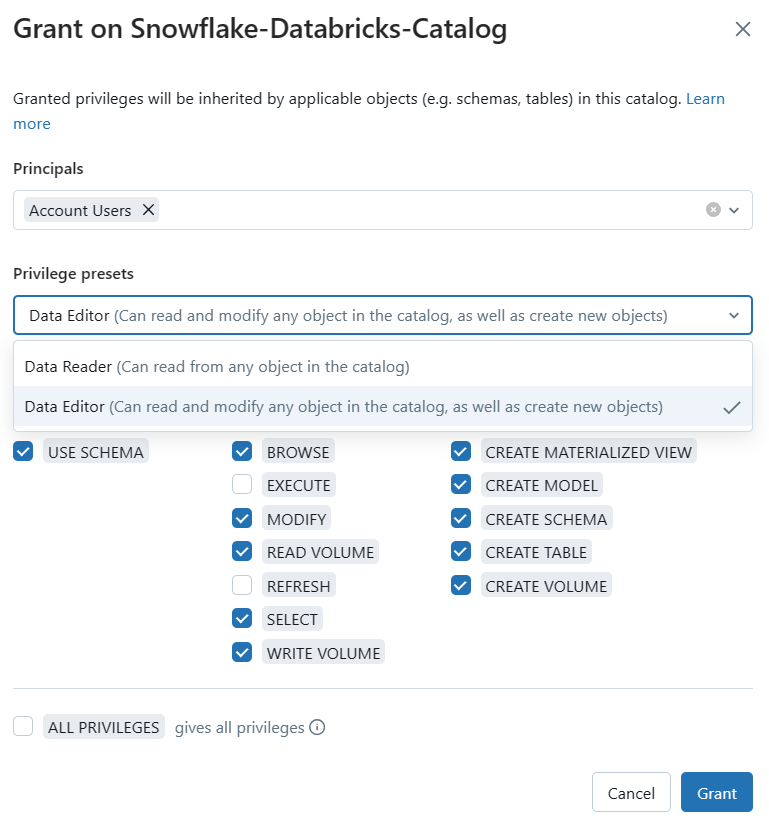The image size is (769, 823).
Task: Uncheck CREATE MATERIALIZED VIEW
Action: (x=461, y=451)
